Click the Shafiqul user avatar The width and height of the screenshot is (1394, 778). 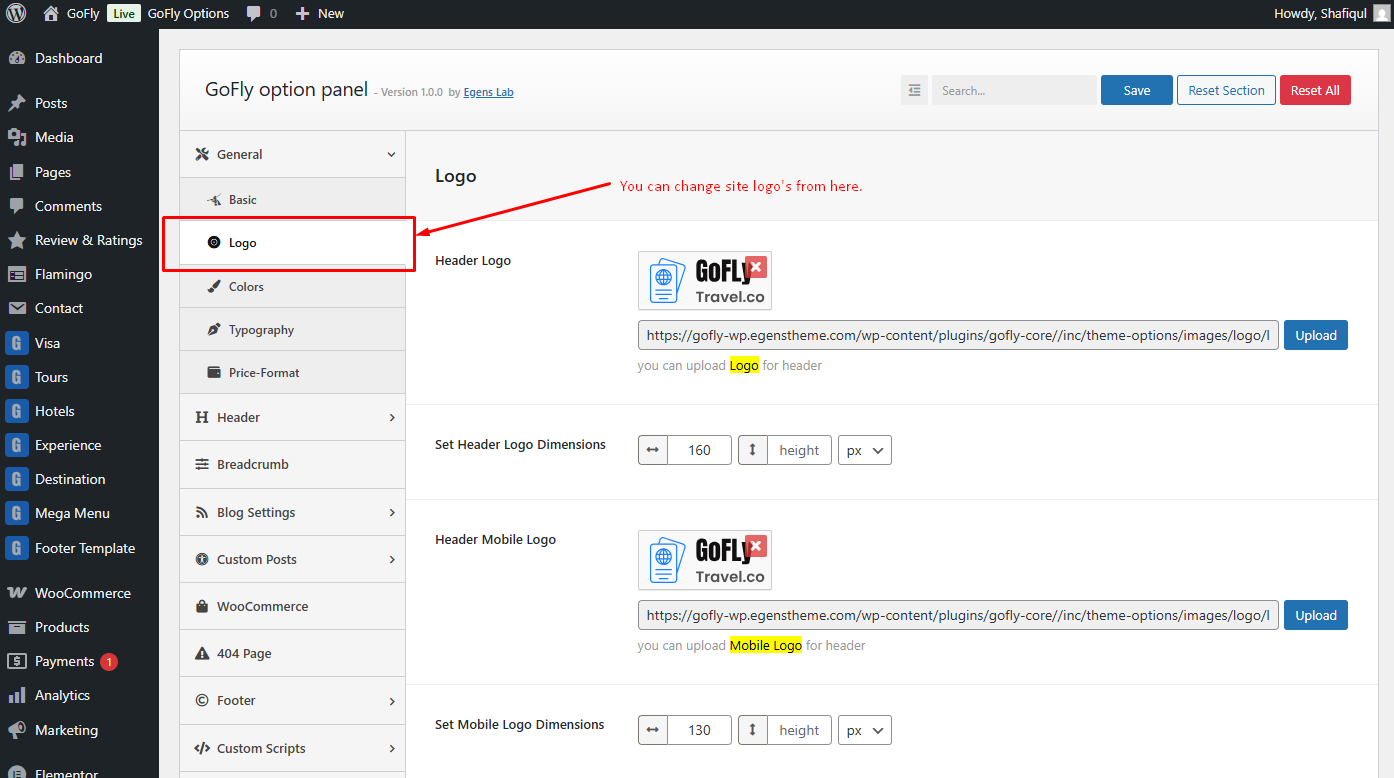1381,14
